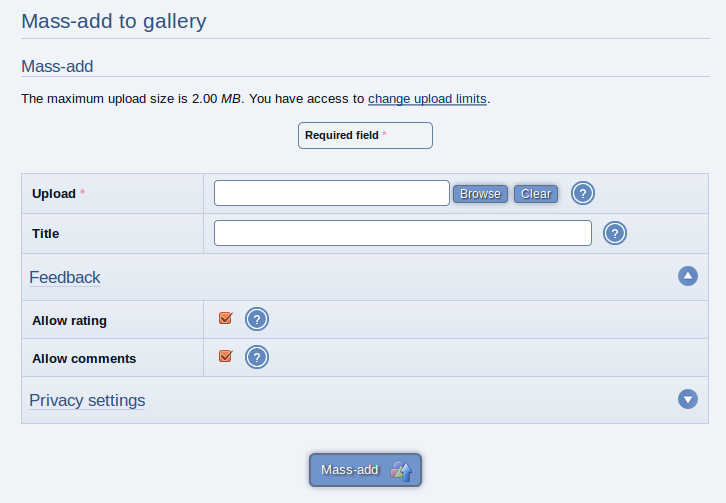Open the change upload limits link

click(x=427, y=99)
